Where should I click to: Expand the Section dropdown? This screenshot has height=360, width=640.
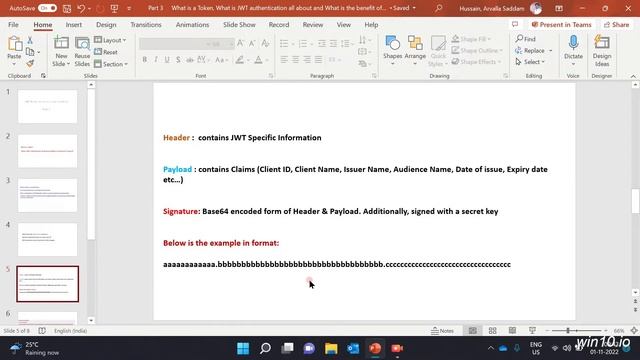(111, 64)
